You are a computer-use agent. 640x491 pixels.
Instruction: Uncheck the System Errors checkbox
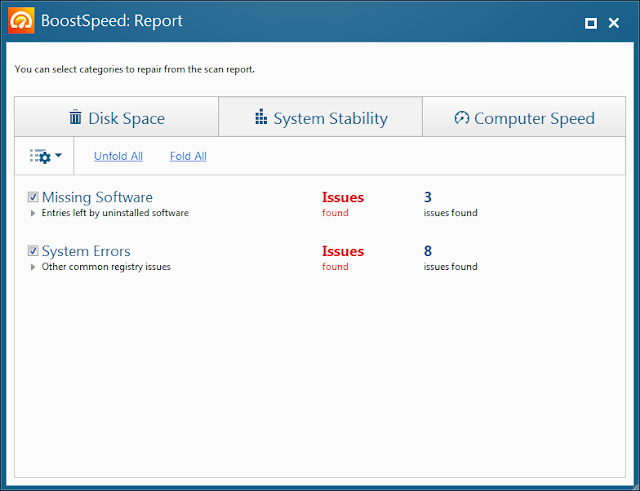[x=33, y=251]
